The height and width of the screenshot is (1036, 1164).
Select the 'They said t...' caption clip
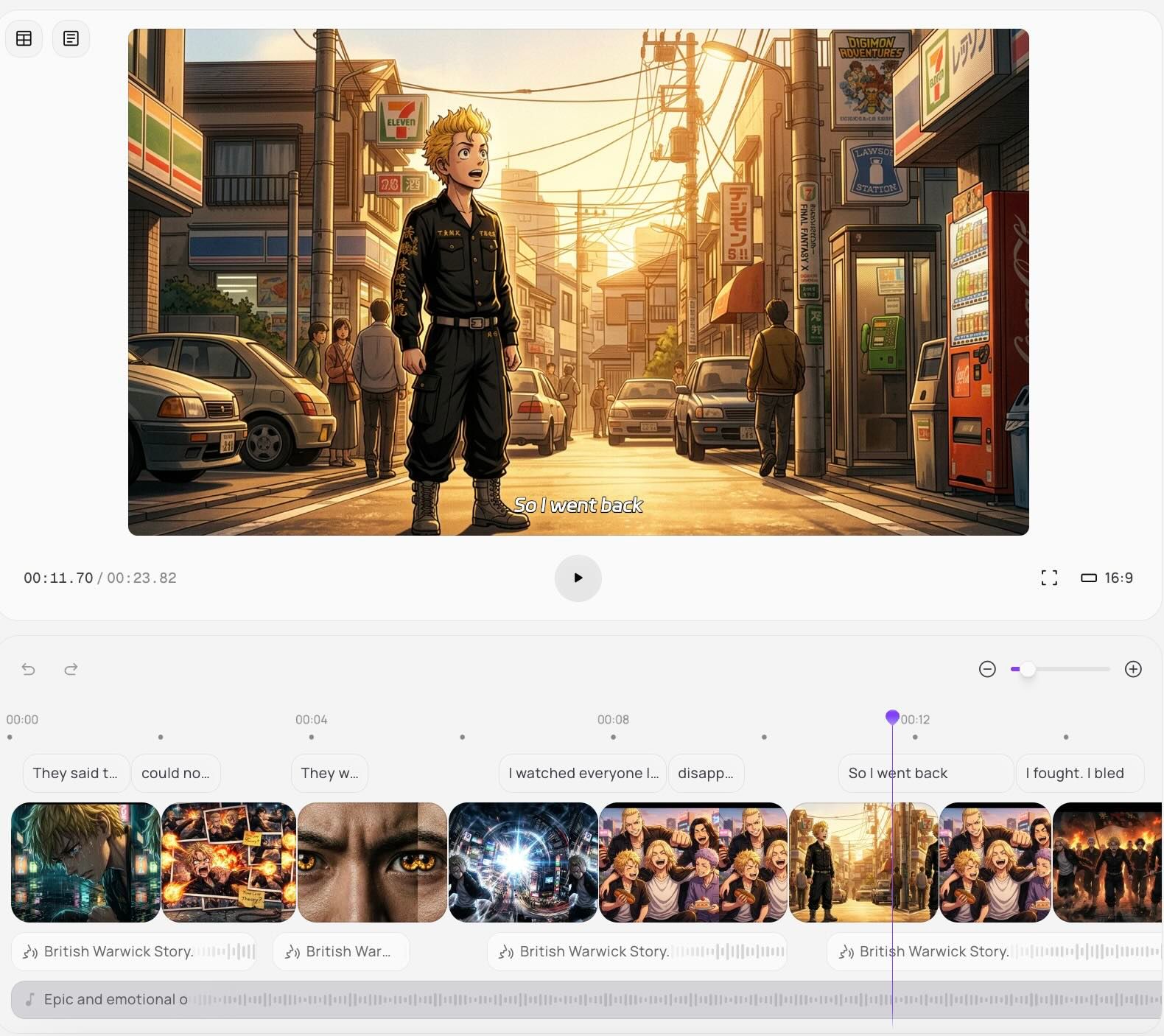(x=75, y=773)
